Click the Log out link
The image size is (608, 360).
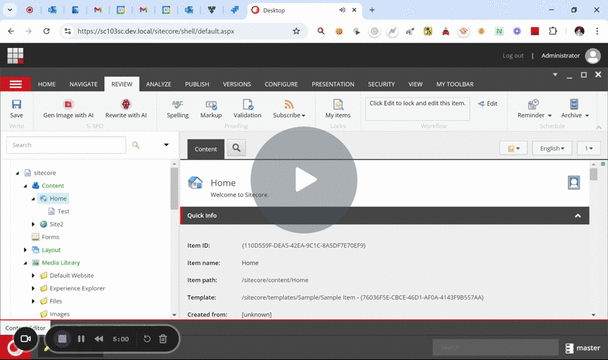click(x=513, y=56)
